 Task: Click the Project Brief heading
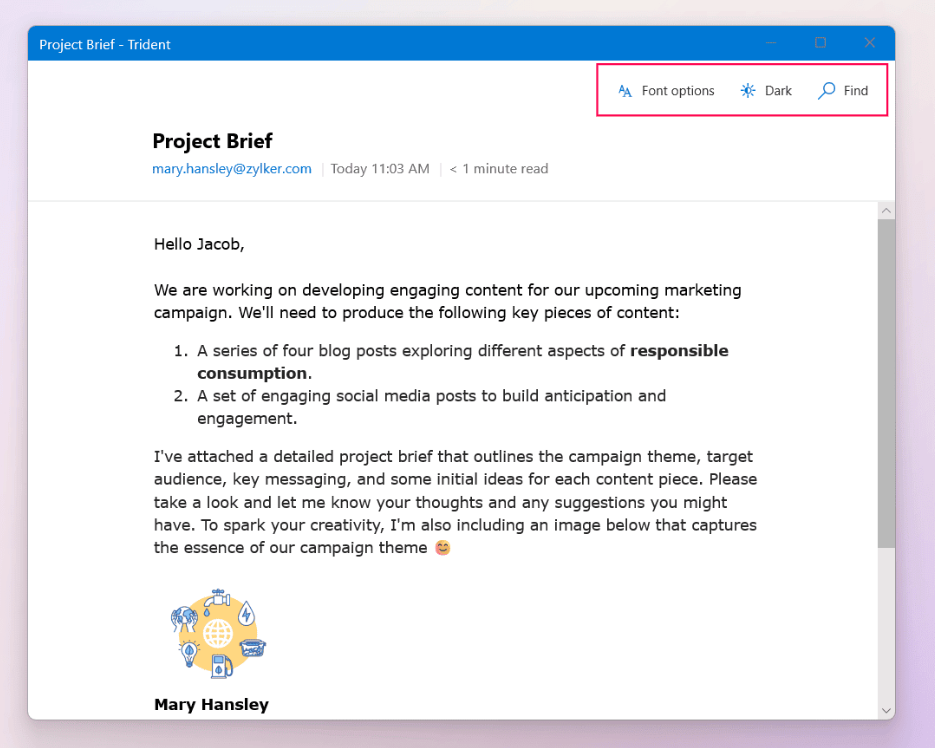(212, 141)
